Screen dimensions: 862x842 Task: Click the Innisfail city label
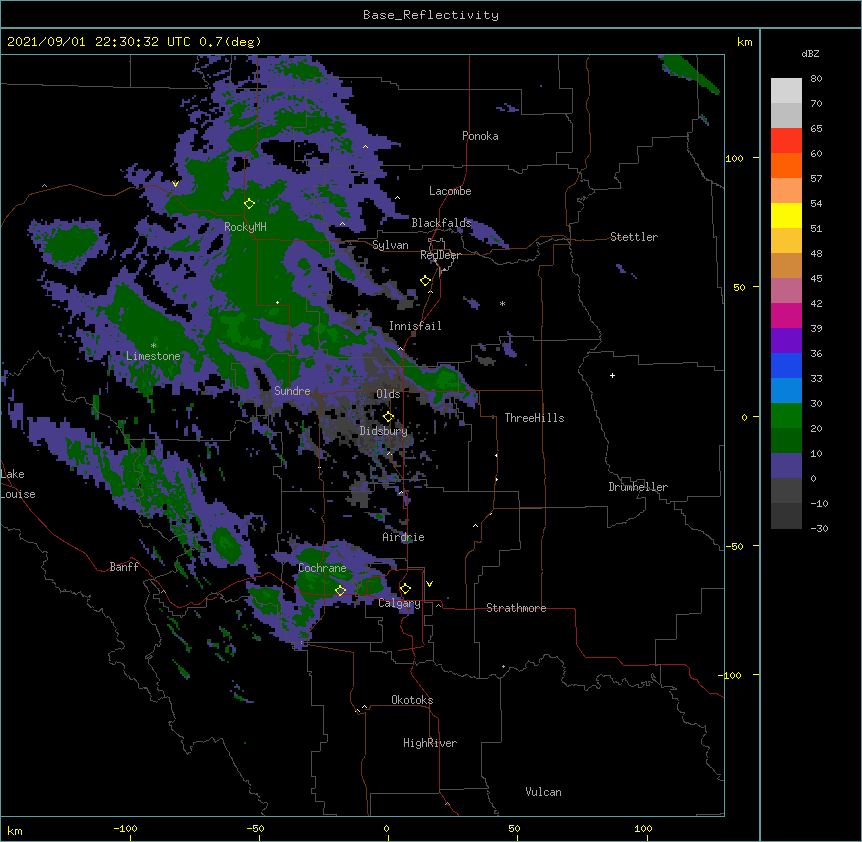415,326
